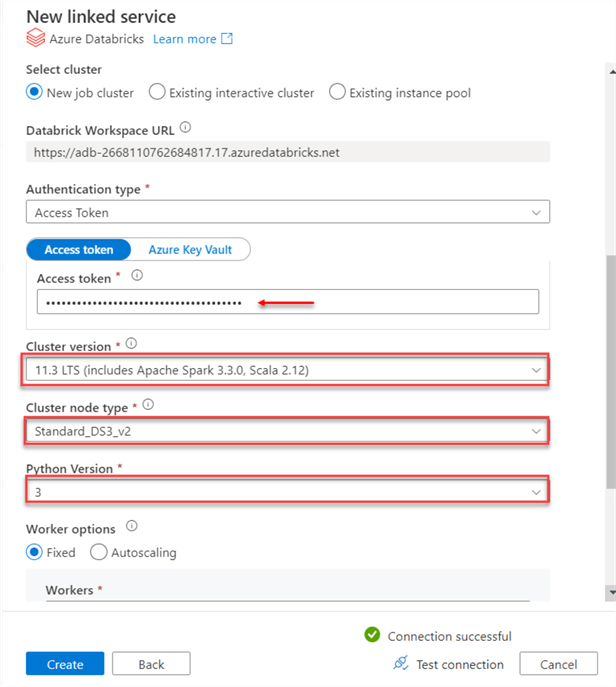Select the Existing interactive cluster option
This screenshot has width=616, height=687.
(156, 93)
